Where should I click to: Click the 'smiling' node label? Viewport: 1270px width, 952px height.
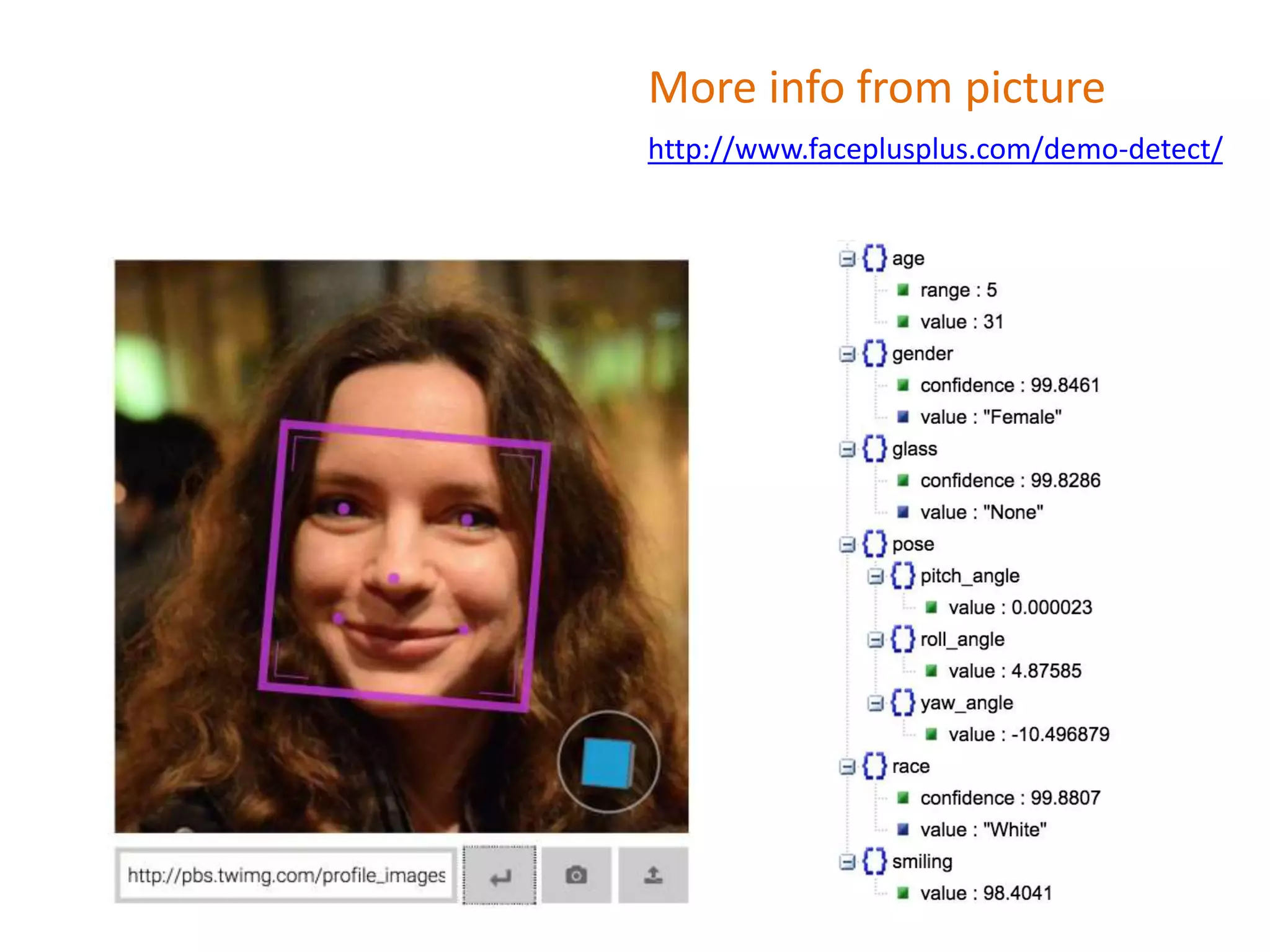[922, 862]
